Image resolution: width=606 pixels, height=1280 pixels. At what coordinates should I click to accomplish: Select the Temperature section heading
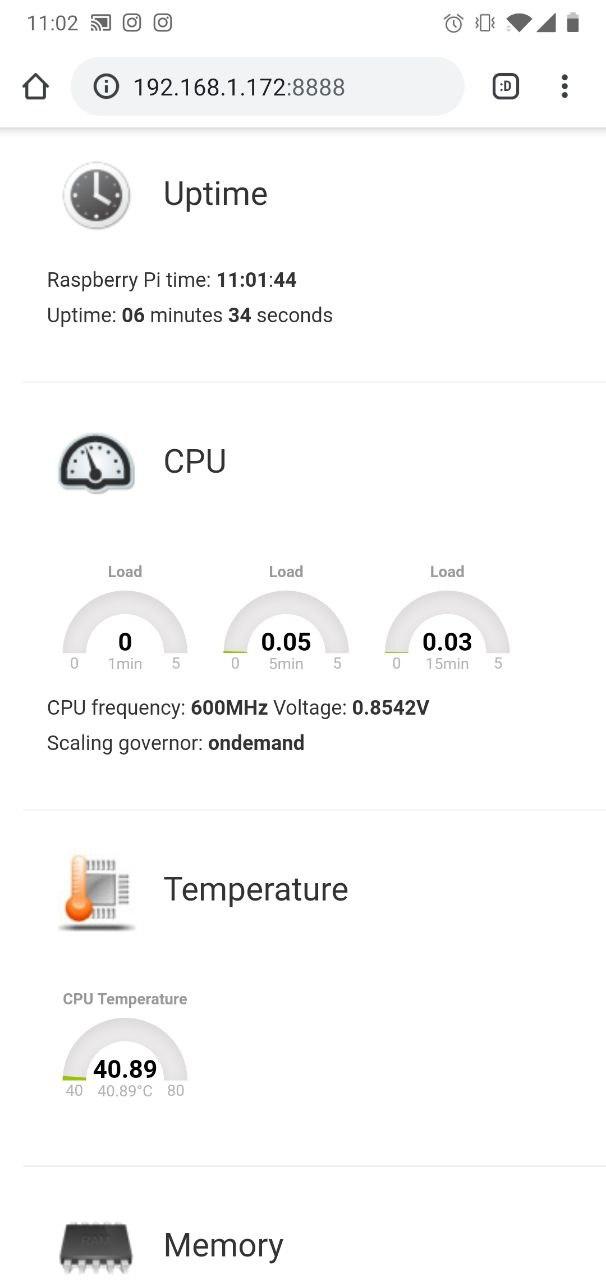(x=255, y=889)
